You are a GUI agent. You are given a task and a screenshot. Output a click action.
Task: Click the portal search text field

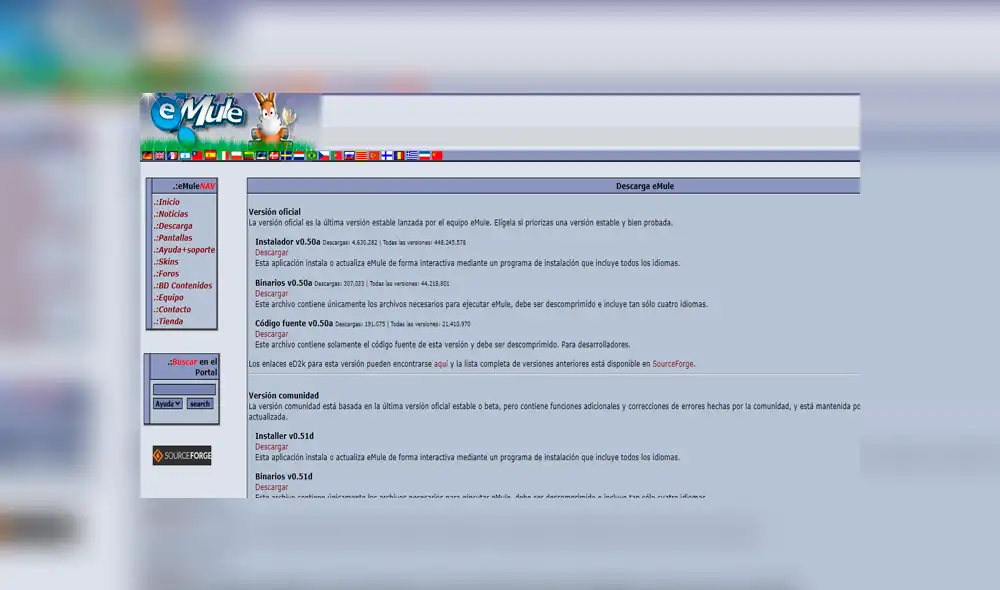pyautogui.click(x=184, y=389)
